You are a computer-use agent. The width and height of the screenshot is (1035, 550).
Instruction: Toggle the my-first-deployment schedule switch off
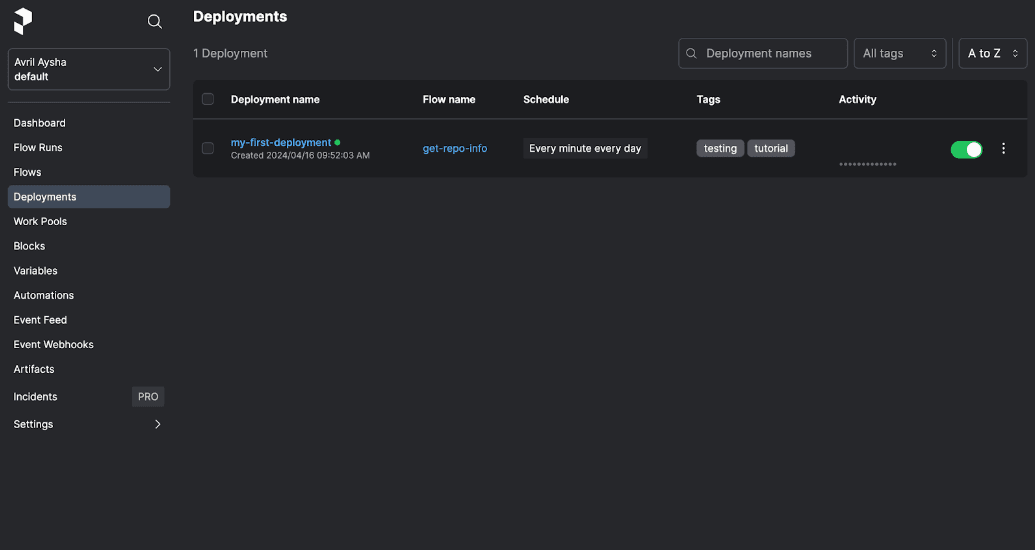pos(966,149)
